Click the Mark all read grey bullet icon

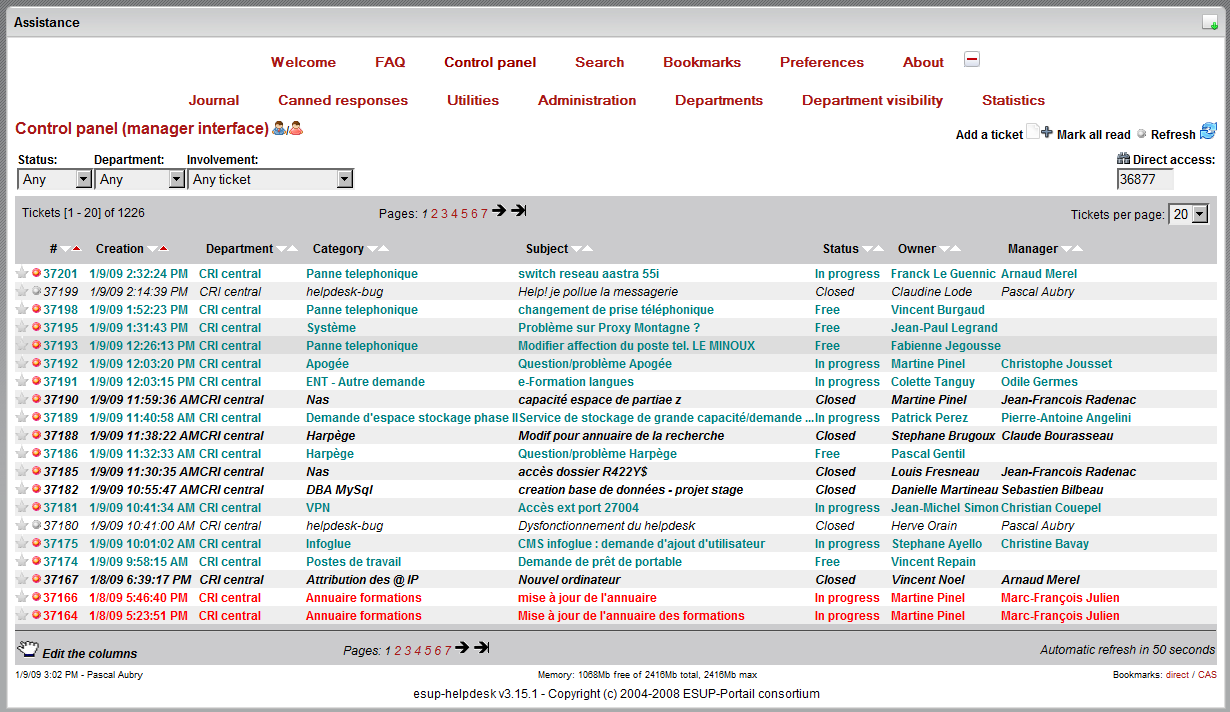pos(1141,134)
